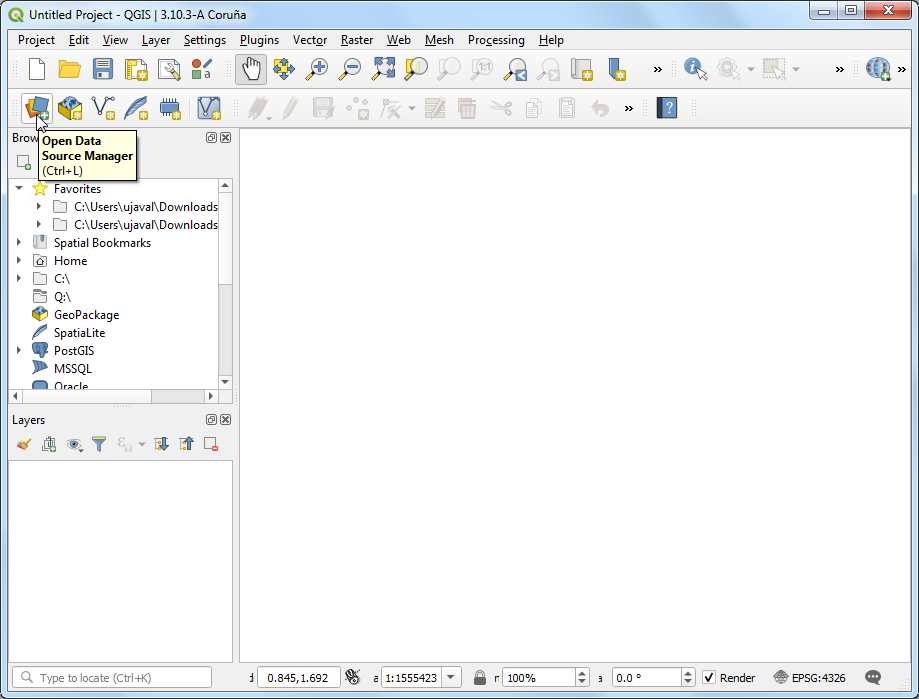This screenshot has width=919, height=699.
Task: Open the Data Source Manager icon
Action: point(37,108)
